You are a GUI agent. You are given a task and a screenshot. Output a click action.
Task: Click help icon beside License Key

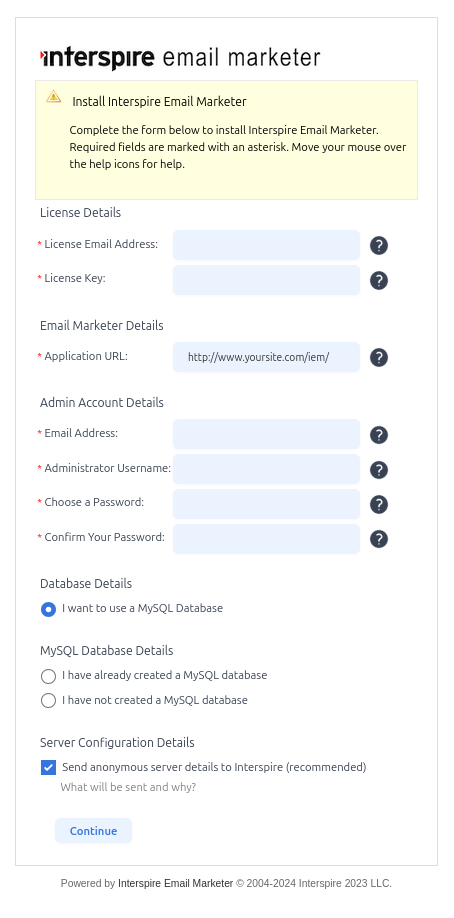(x=379, y=280)
